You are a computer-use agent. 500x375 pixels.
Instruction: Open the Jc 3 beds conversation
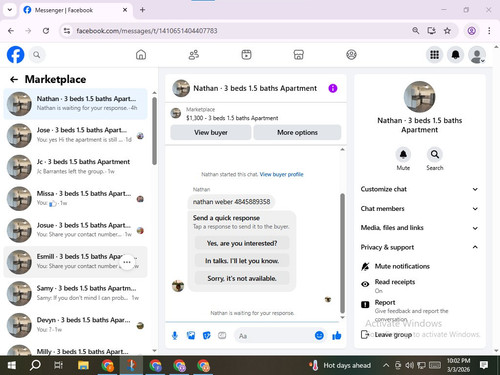(75, 167)
